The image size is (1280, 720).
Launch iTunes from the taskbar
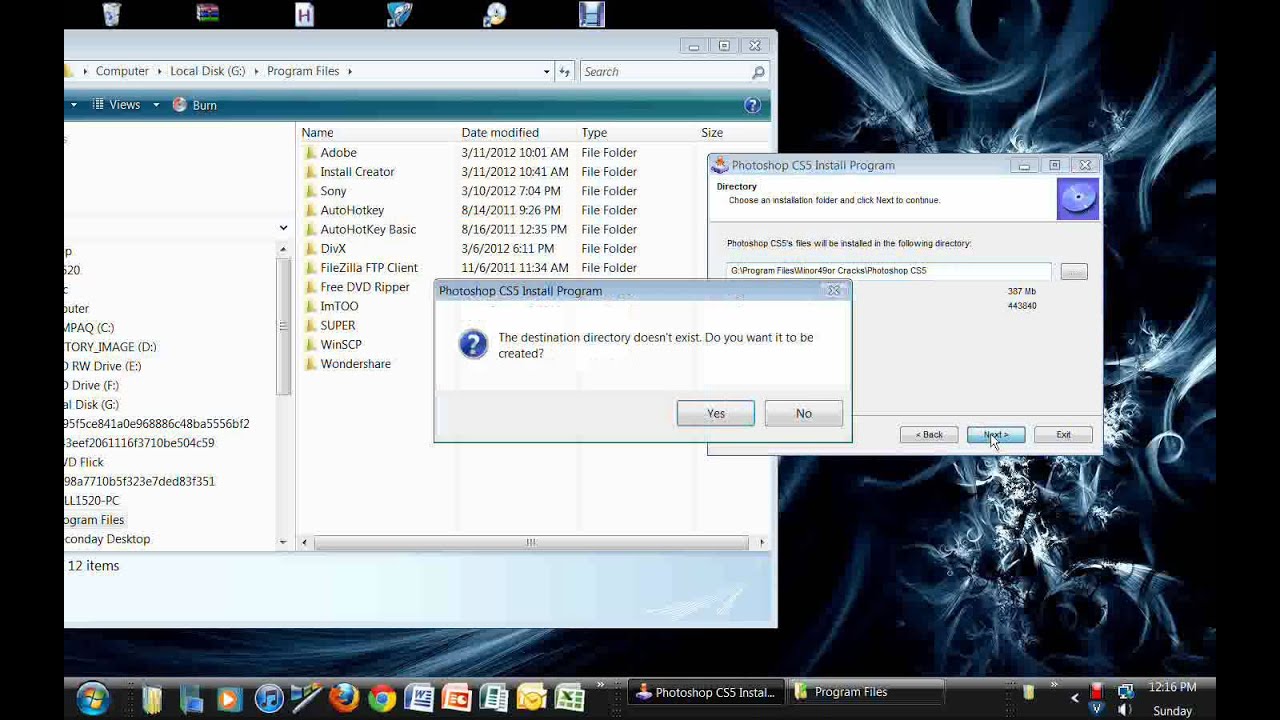pos(269,697)
